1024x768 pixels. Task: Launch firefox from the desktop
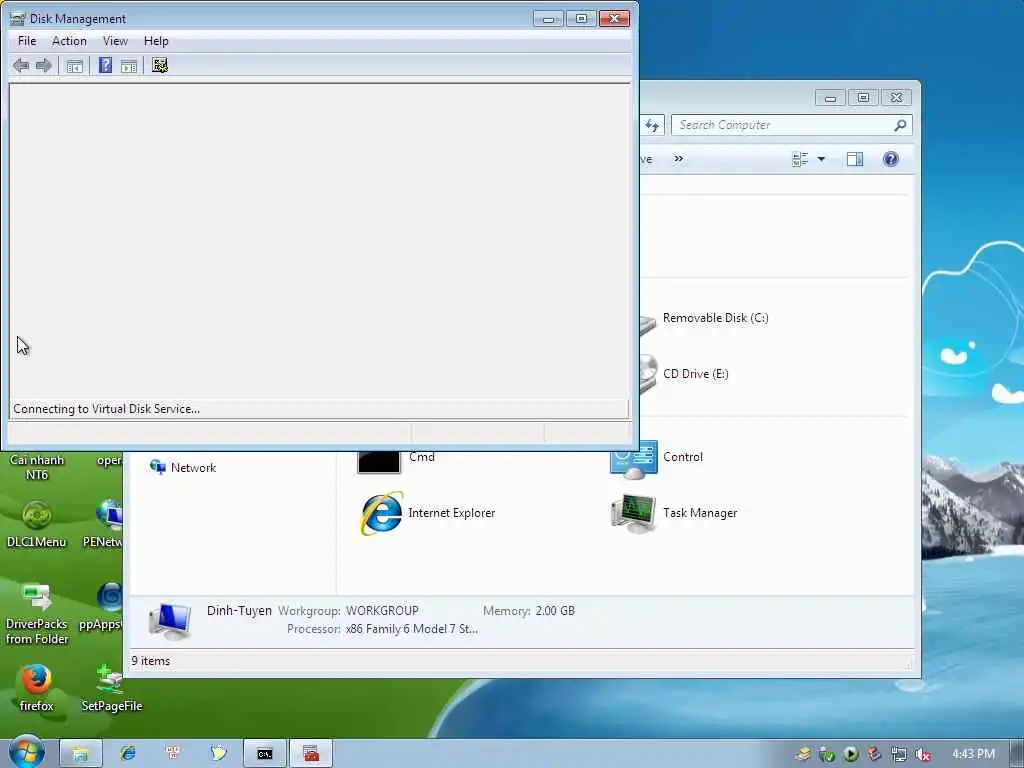click(37, 688)
